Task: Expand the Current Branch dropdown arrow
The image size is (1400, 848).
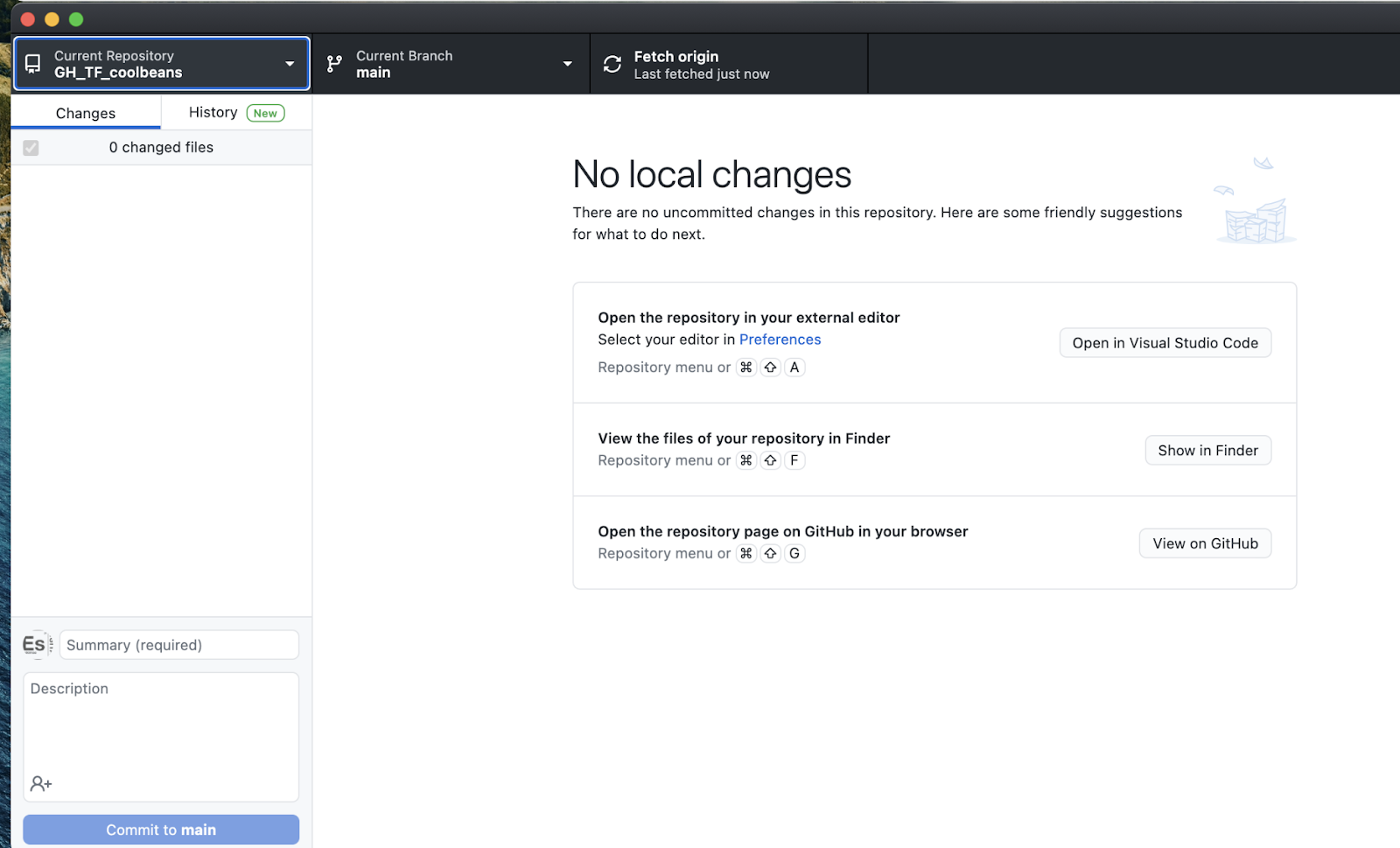Action: click(x=568, y=64)
